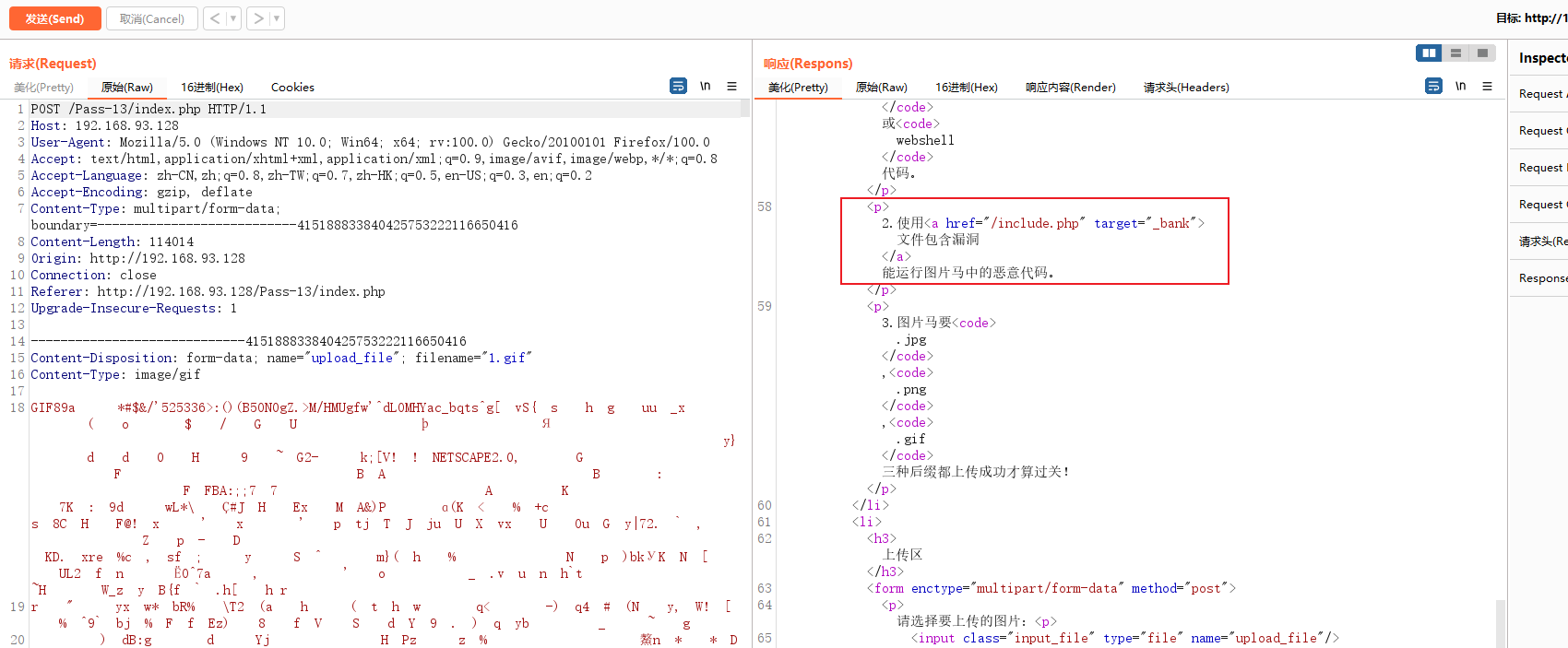Click the orange Send button
The width and height of the screenshot is (1568, 648).
pos(54,18)
